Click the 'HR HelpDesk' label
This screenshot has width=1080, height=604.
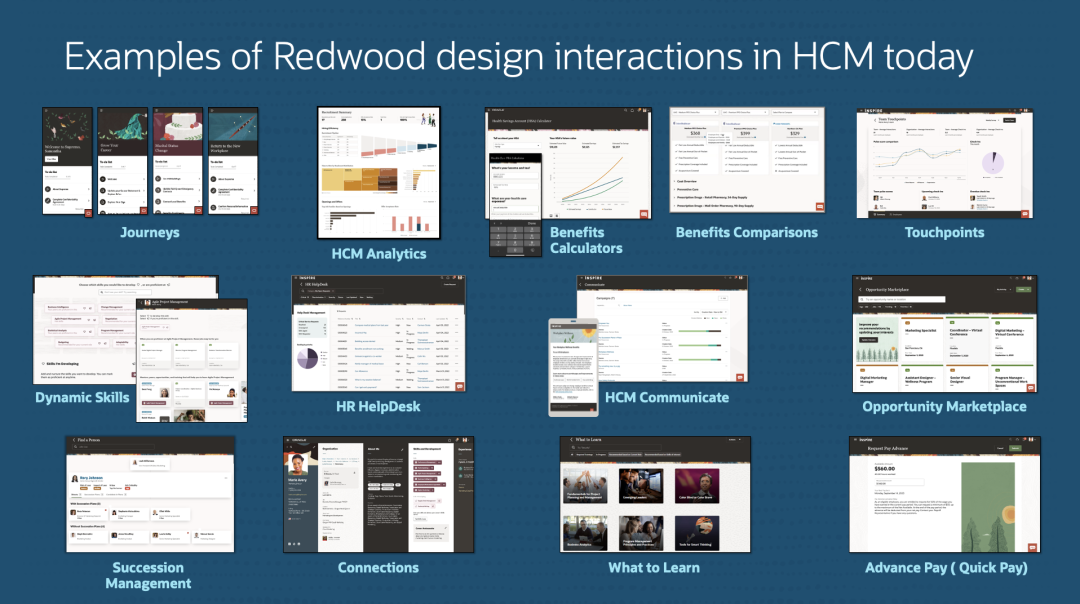(378, 406)
